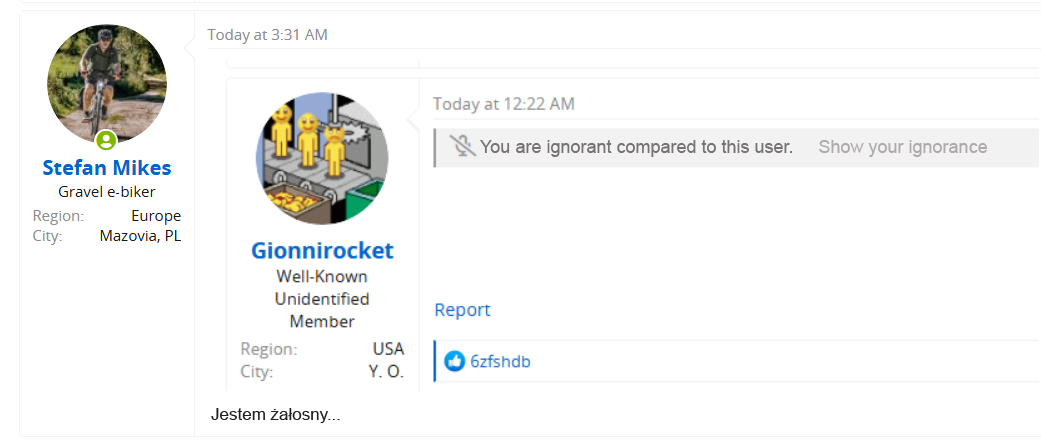Open Stefan Mikes' profile username link
This screenshot has width=1041, height=443.
tap(107, 168)
